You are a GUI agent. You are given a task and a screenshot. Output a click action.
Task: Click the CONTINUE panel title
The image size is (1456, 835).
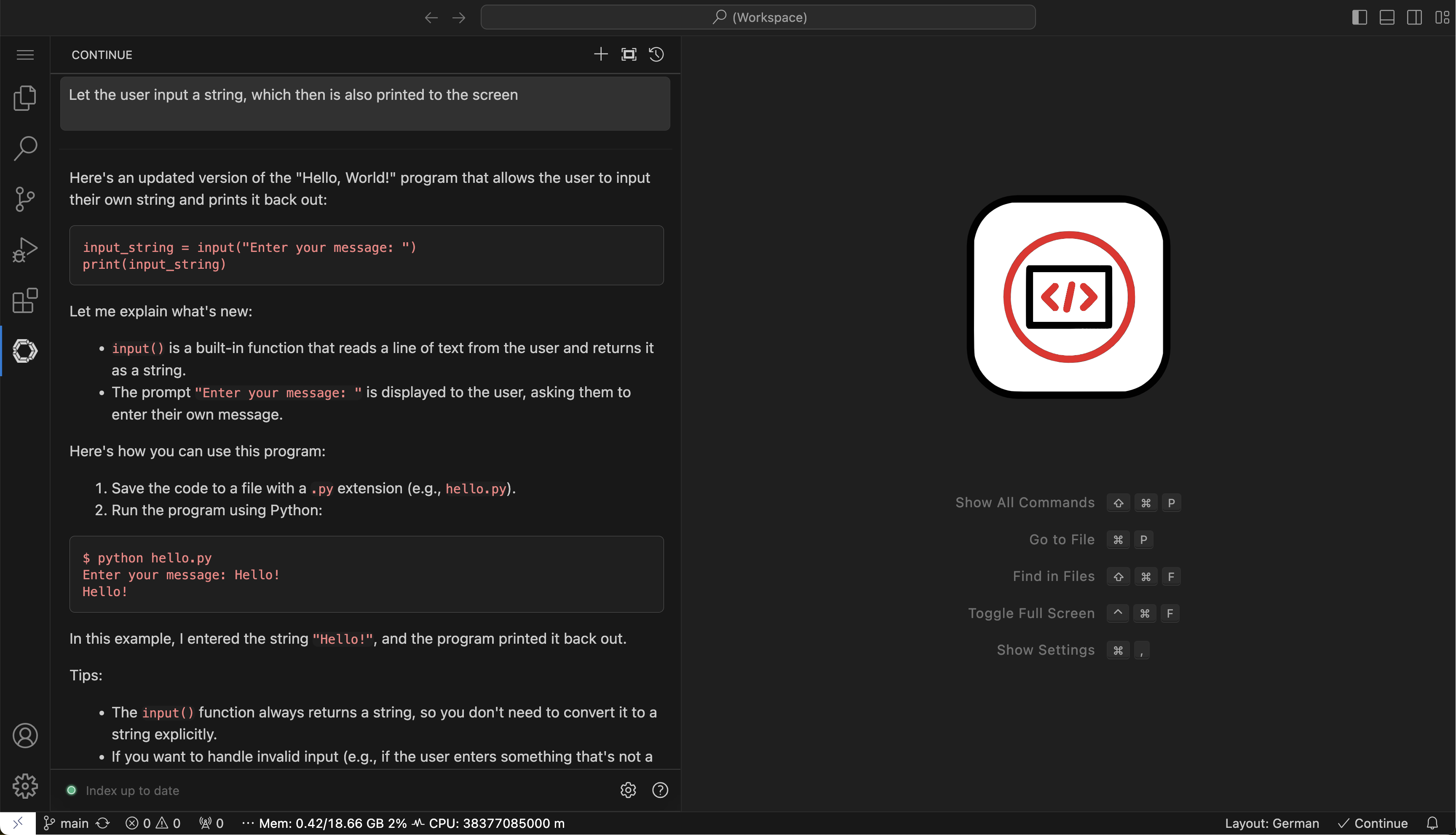click(x=102, y=55)
